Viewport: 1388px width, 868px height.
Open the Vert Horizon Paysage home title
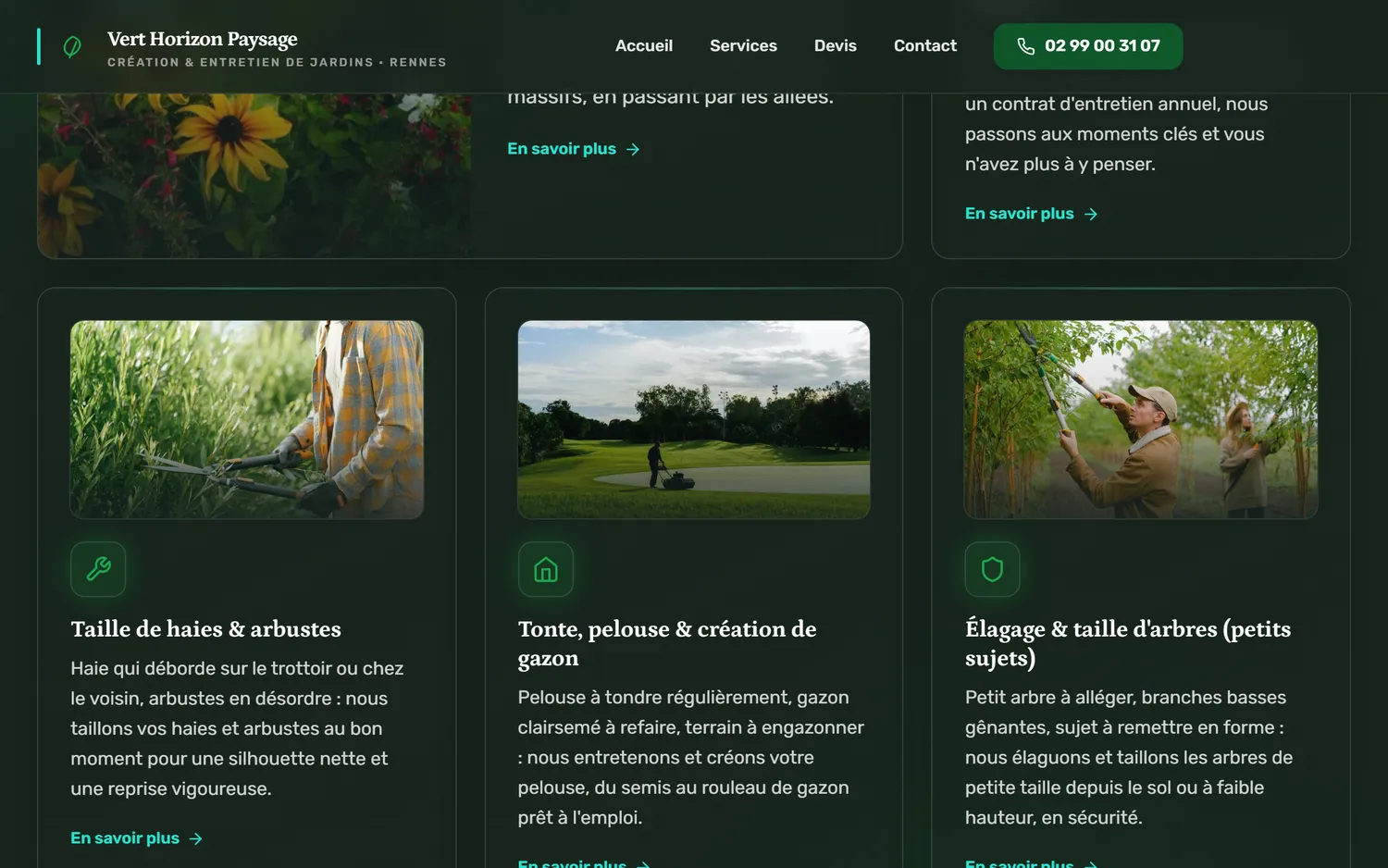[203, 39]
